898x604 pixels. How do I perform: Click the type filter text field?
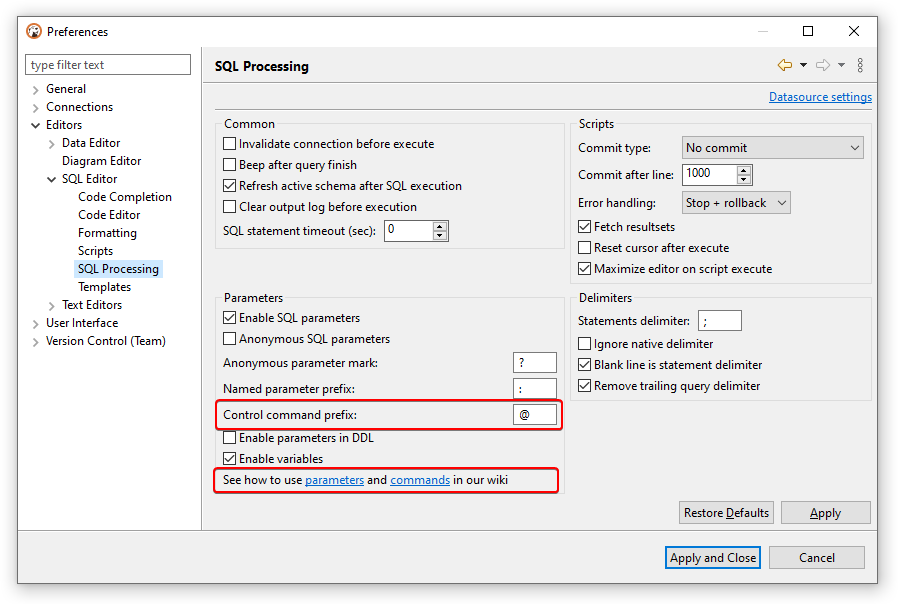point(107,64)
